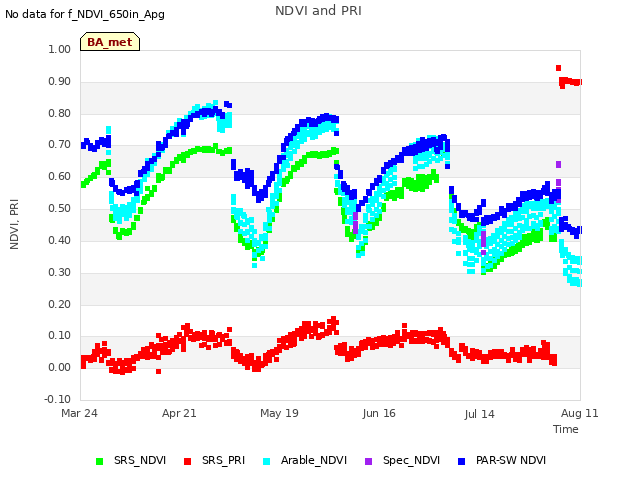Image resolution: width=640 pixels, height=480 pixels.
Task: Click the blue PAR-SW NDVI legend swatch
Action: 462,461
